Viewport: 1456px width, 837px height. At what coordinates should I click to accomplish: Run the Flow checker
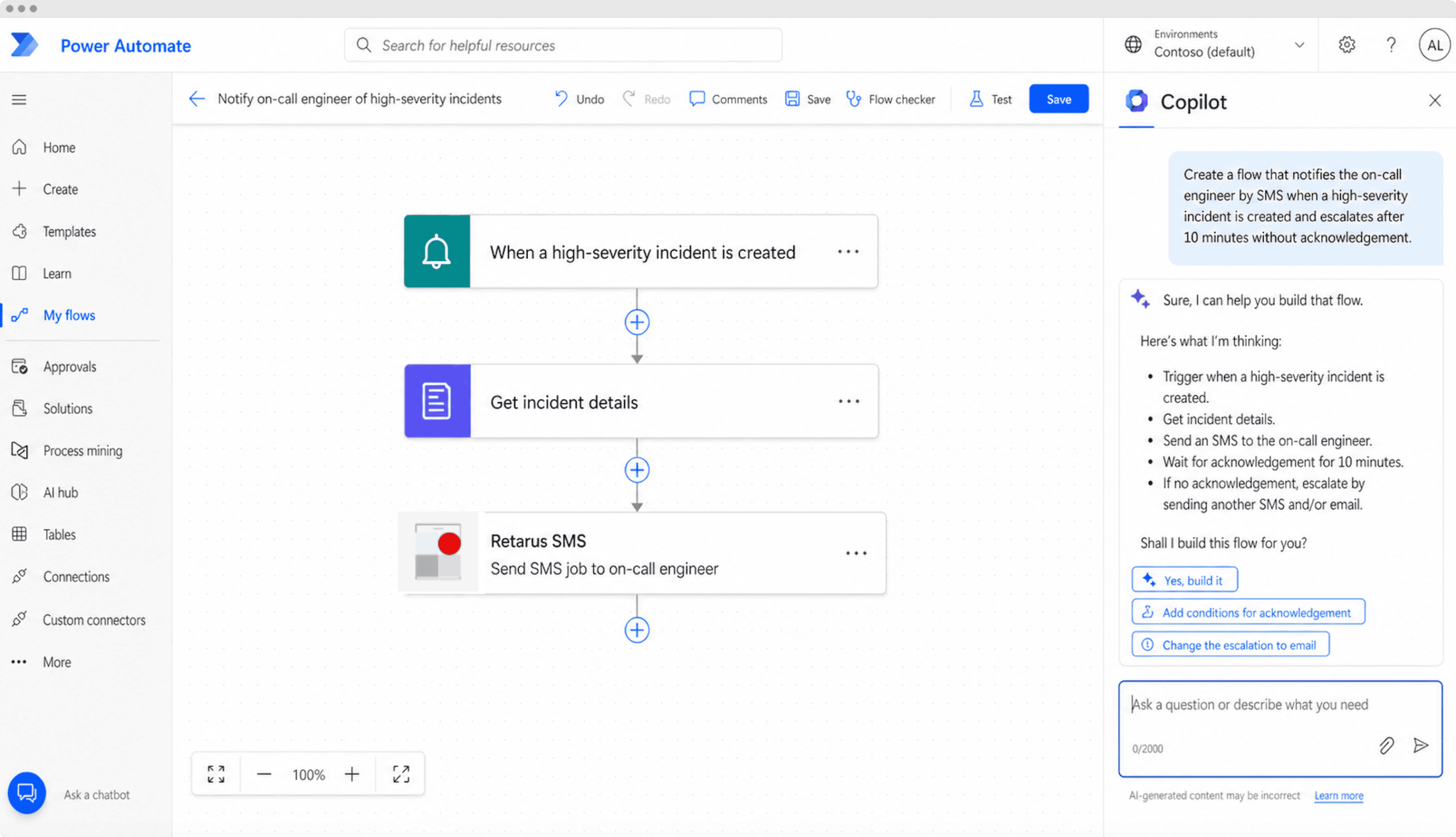pyautogui.click(x=891, y=99)
